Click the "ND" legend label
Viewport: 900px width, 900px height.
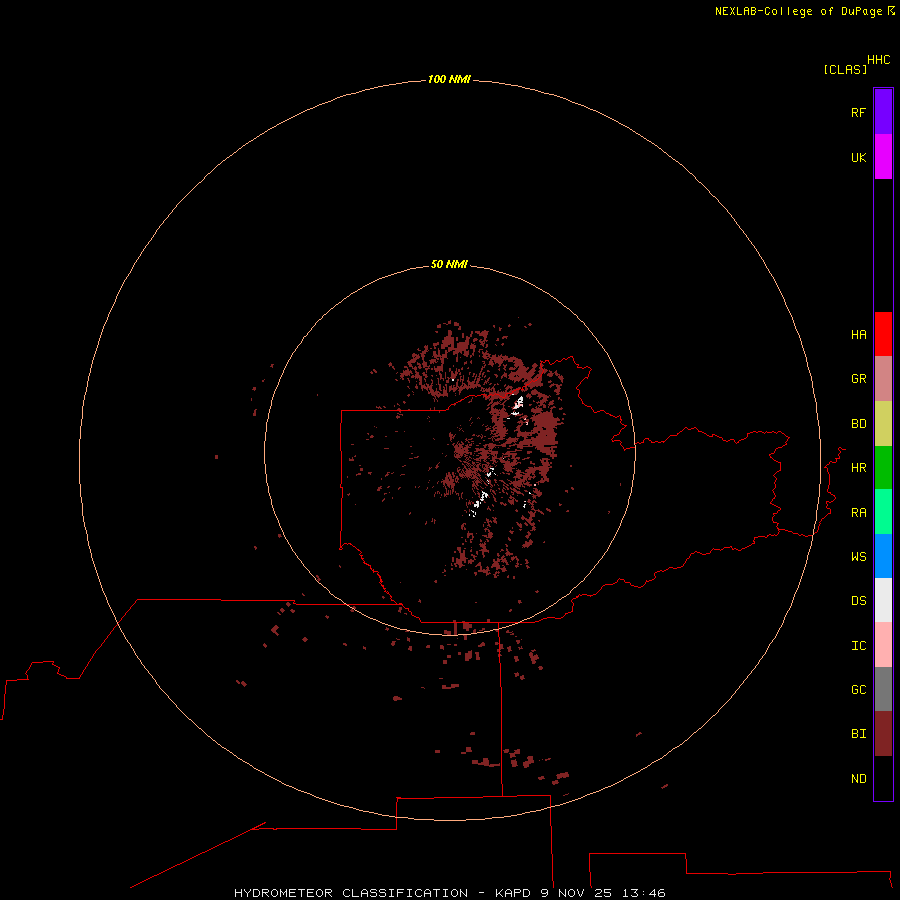859,779
